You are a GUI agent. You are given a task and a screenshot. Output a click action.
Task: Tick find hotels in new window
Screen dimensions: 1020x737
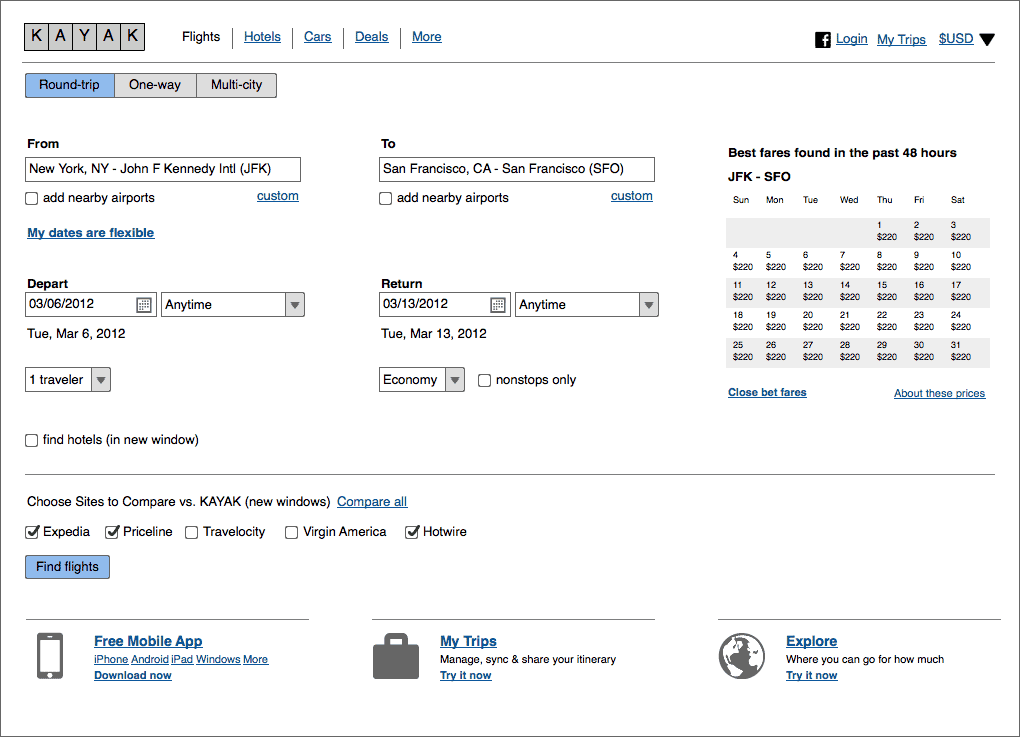31,440
